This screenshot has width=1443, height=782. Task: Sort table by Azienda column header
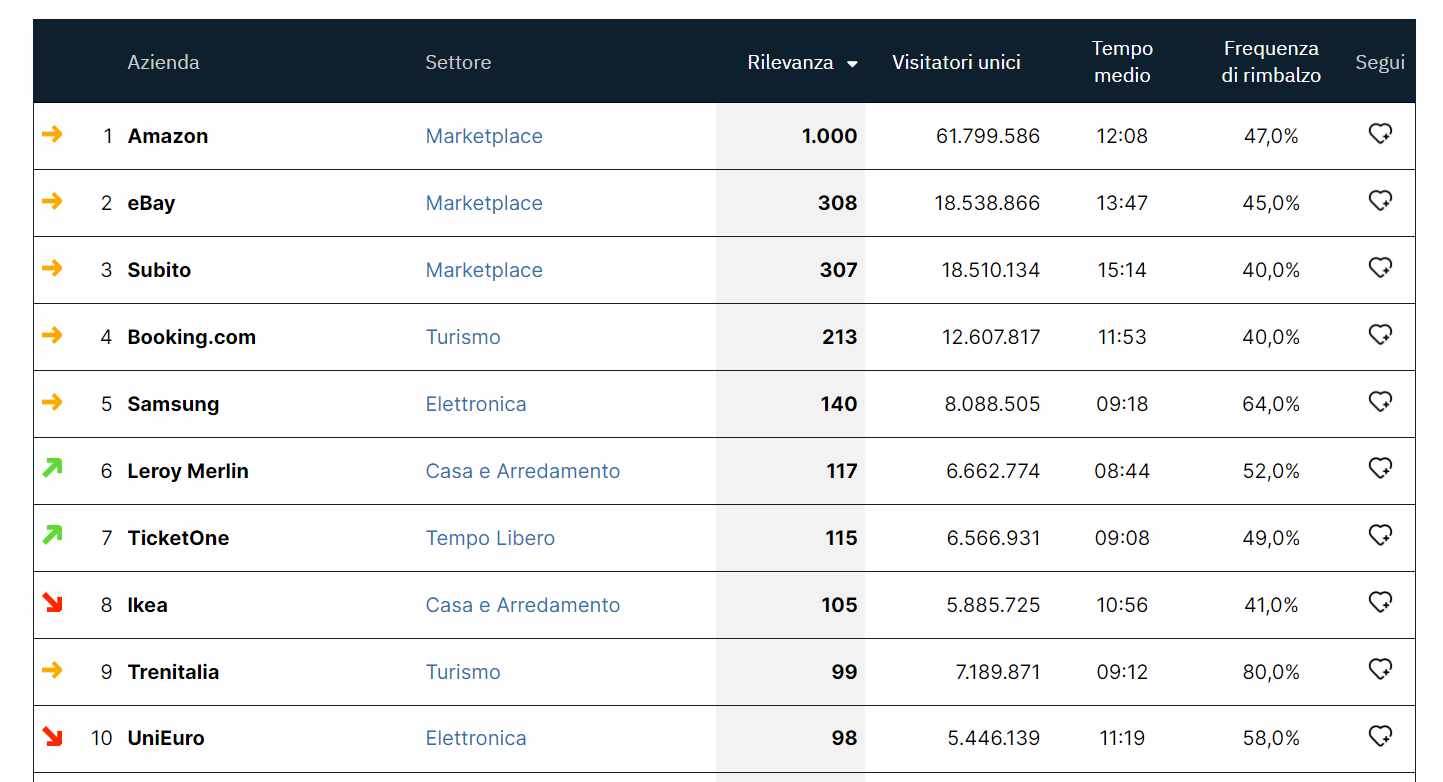tap(163, 62)
